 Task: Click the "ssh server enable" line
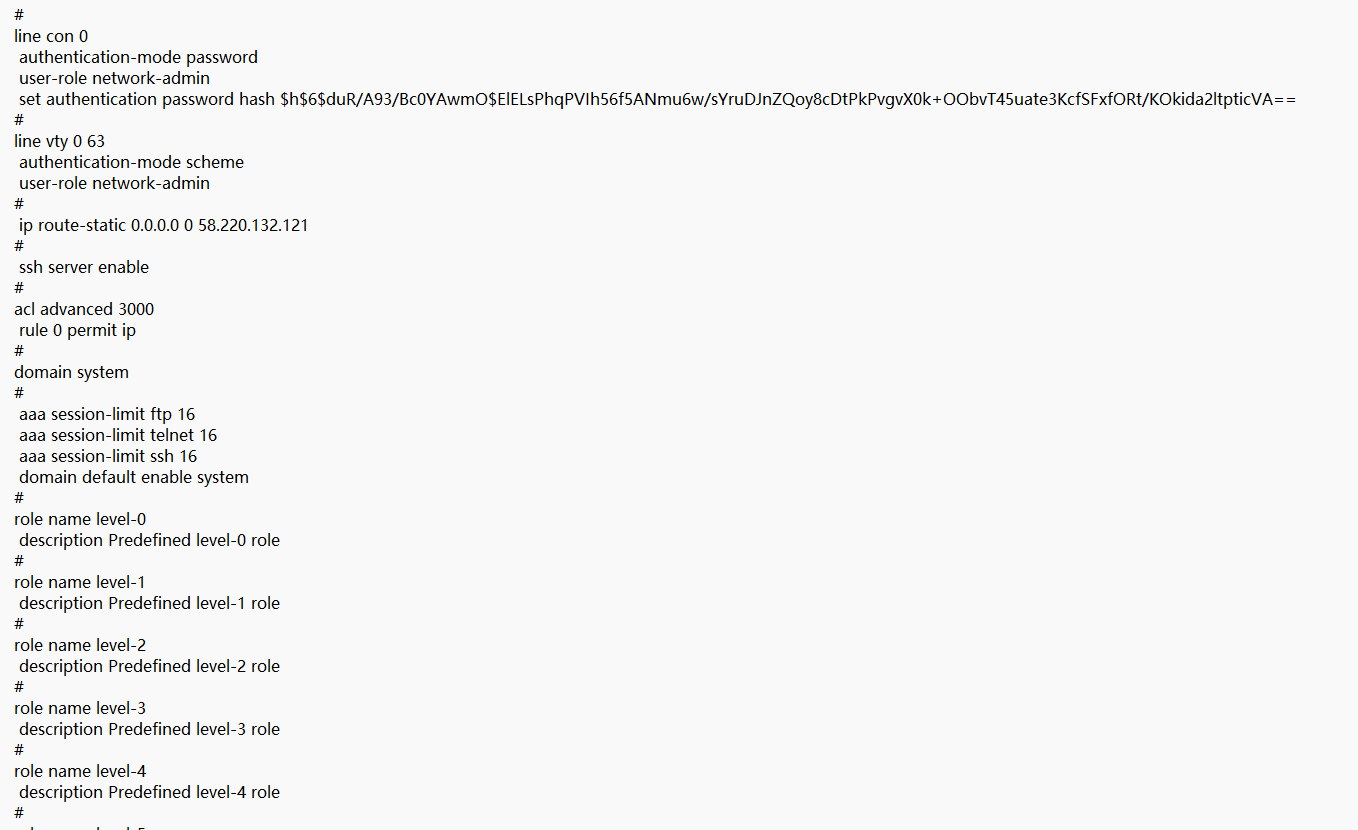click(84, 267)
